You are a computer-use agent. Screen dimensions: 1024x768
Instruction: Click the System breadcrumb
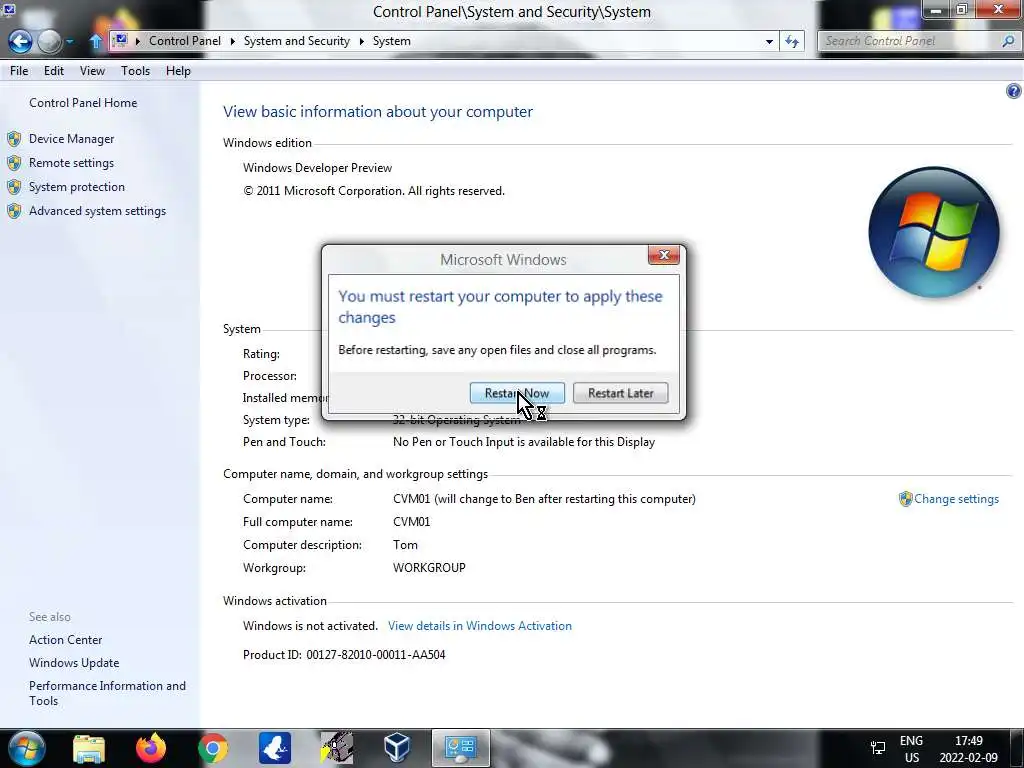click(x=392, y=41)
